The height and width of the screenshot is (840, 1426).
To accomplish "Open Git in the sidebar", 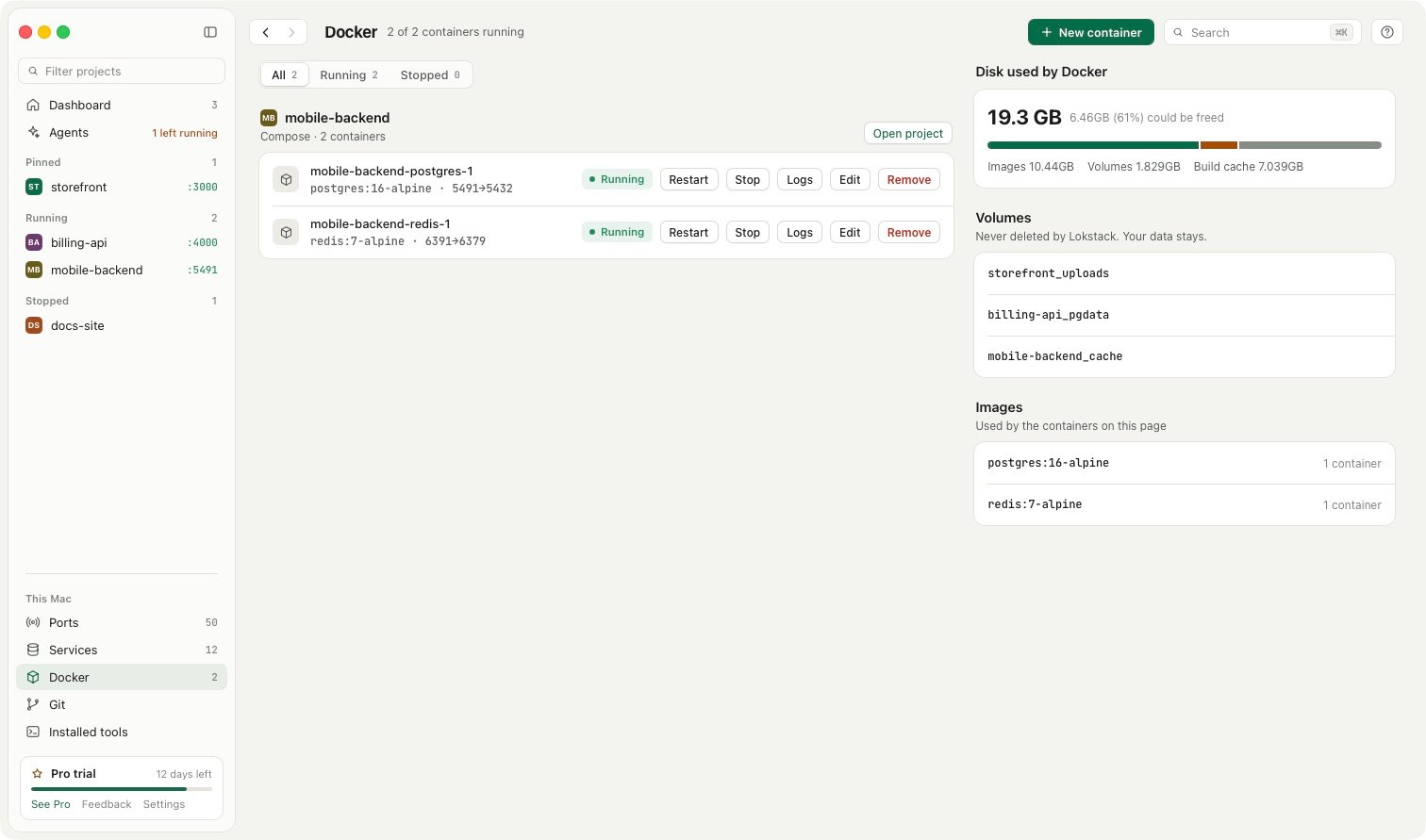I will (x=122, y=704).
